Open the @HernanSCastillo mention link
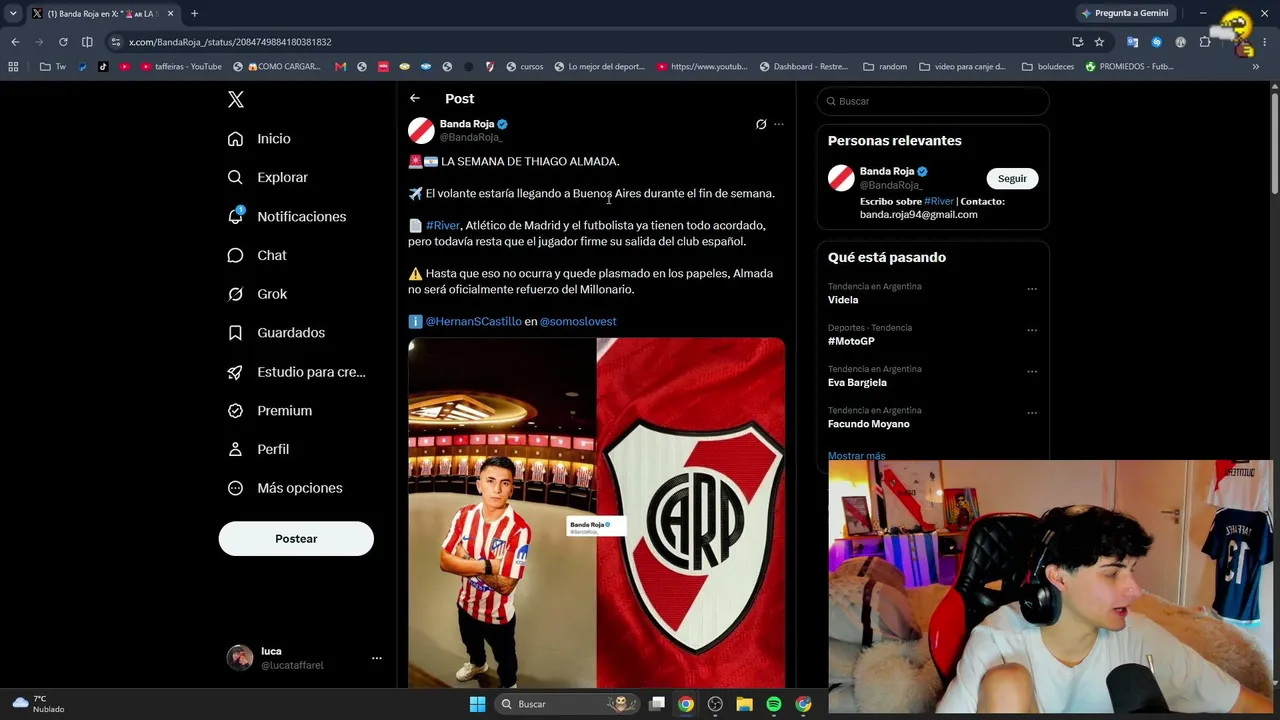 click(474, 321)
